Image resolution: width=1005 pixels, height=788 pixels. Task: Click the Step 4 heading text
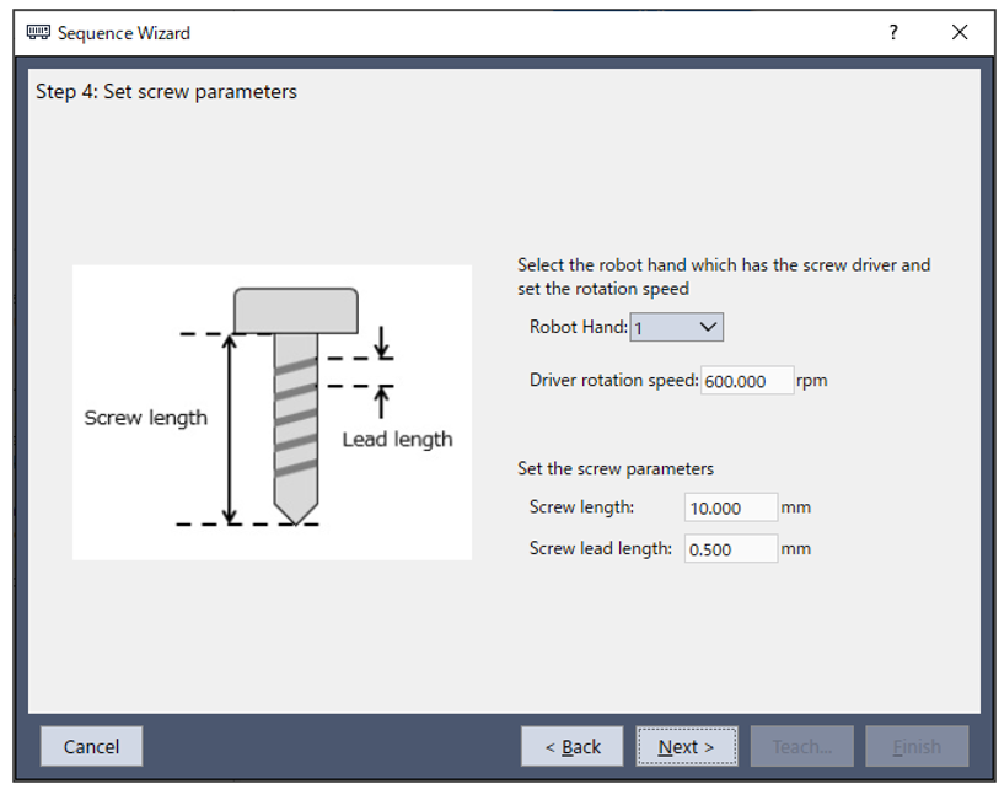click(x=166, y=92)
